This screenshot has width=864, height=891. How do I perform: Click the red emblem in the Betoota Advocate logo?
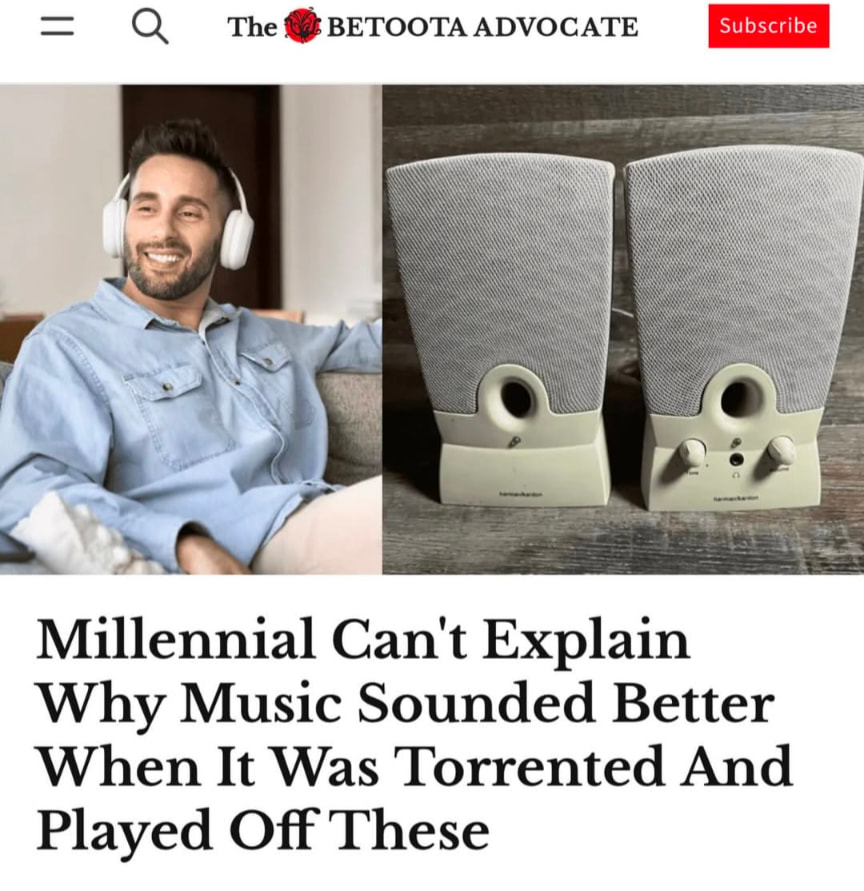click(x=301, y=26)
